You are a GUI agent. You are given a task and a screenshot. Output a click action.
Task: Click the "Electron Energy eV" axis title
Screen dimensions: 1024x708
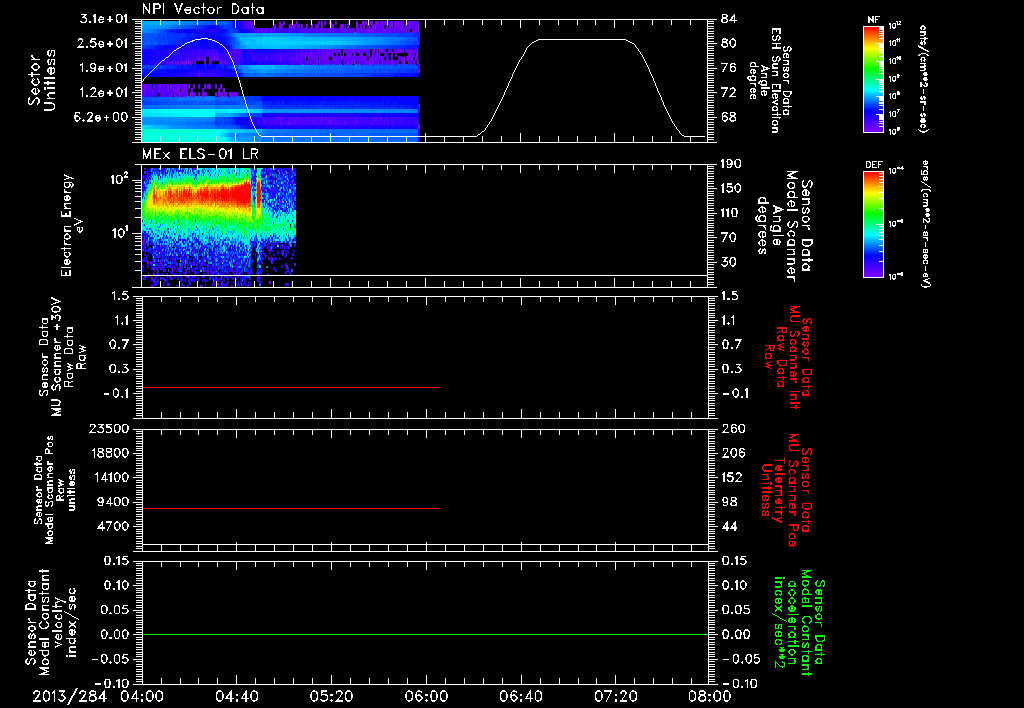click(72, 225)
